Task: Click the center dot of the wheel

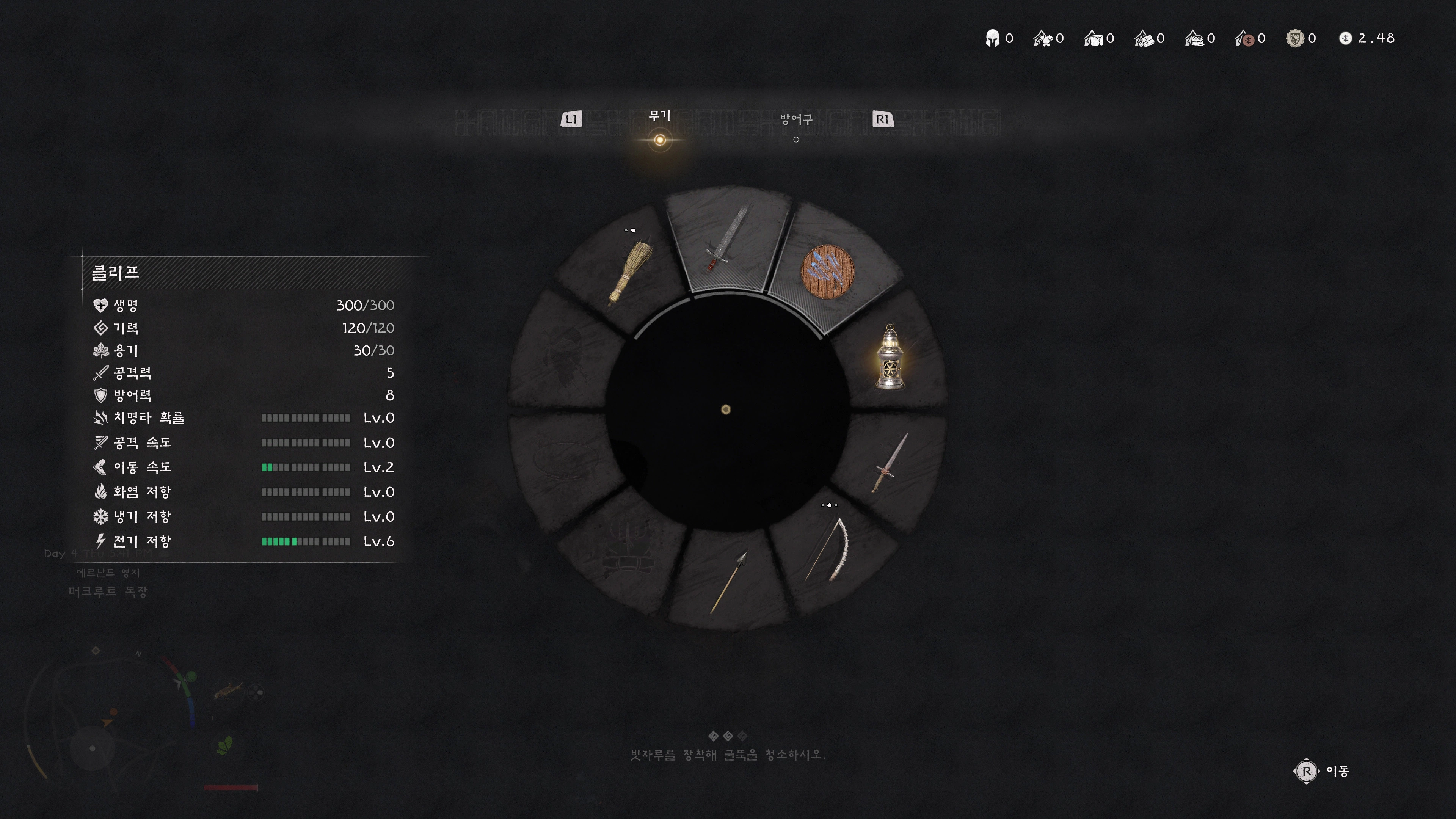Action: 726,409
